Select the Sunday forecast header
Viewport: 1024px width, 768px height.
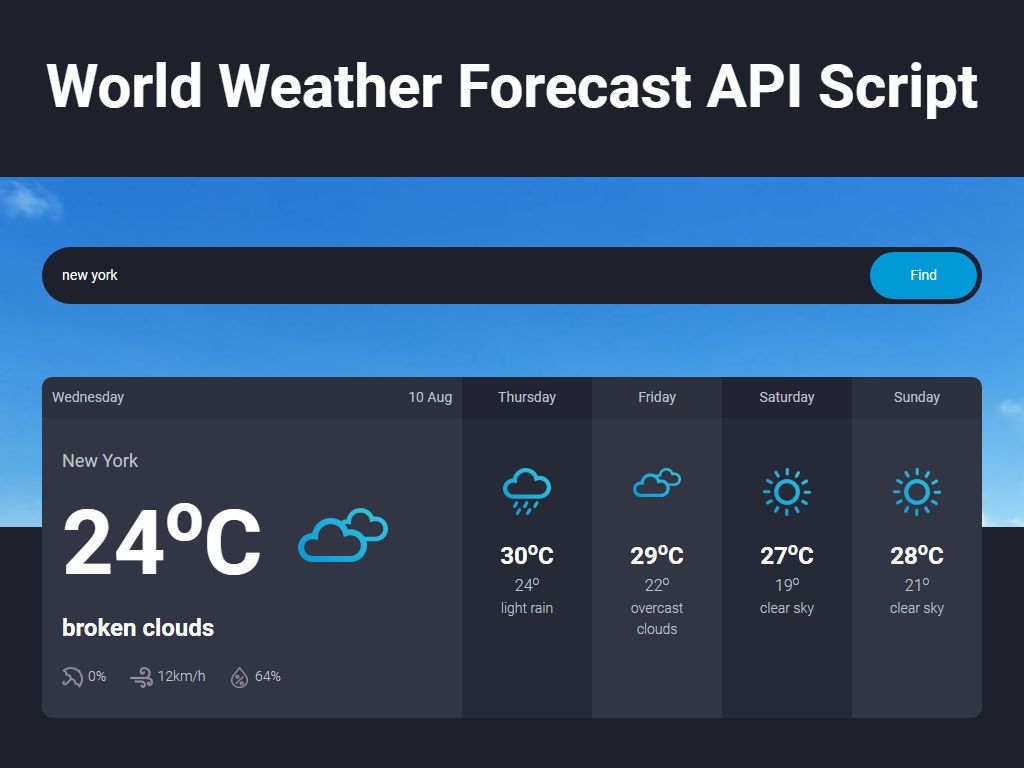917,397
